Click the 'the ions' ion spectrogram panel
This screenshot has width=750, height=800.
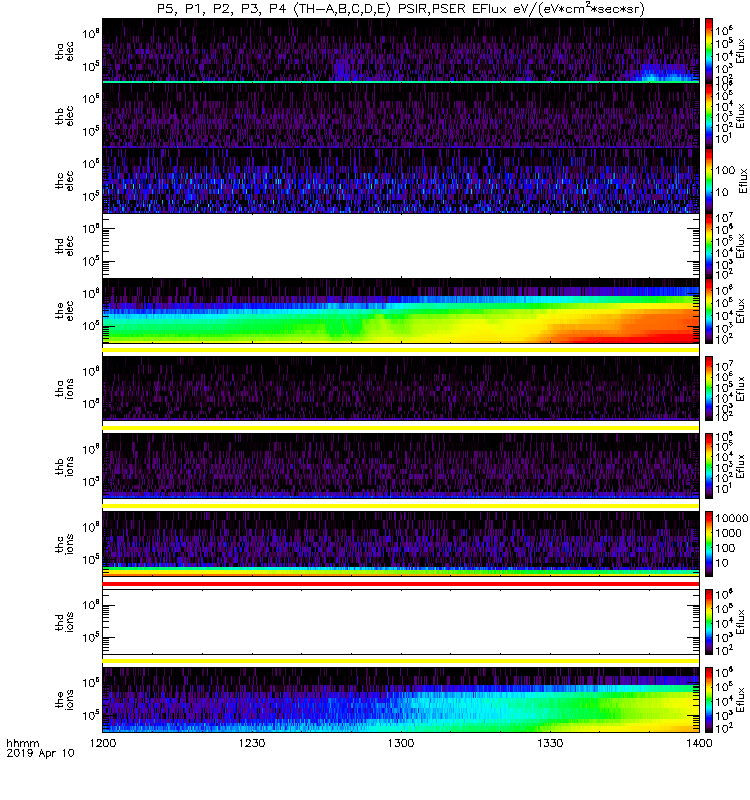(x=401, y=699)
